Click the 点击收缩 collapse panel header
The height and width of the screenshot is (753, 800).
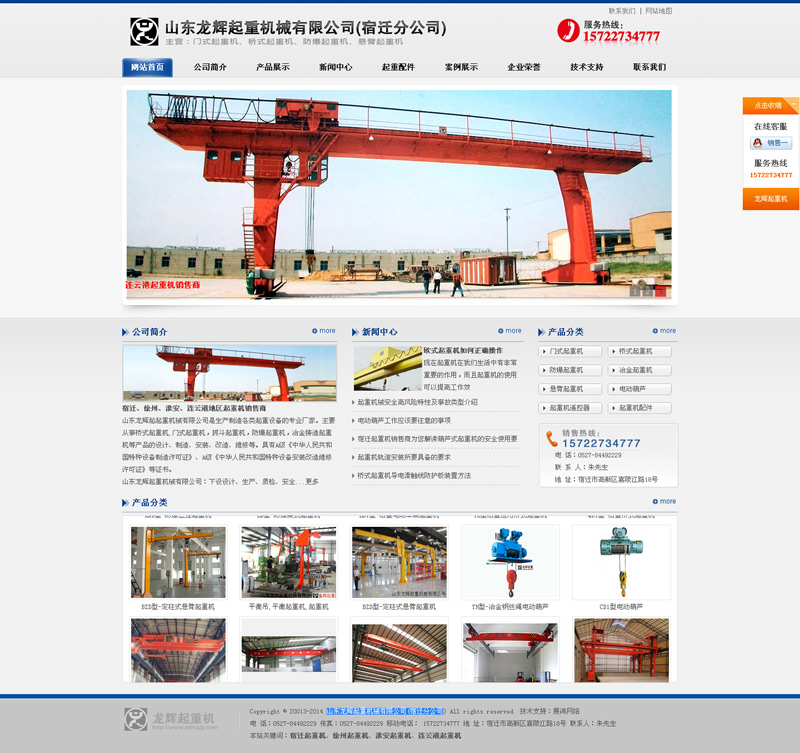(770, 105)
